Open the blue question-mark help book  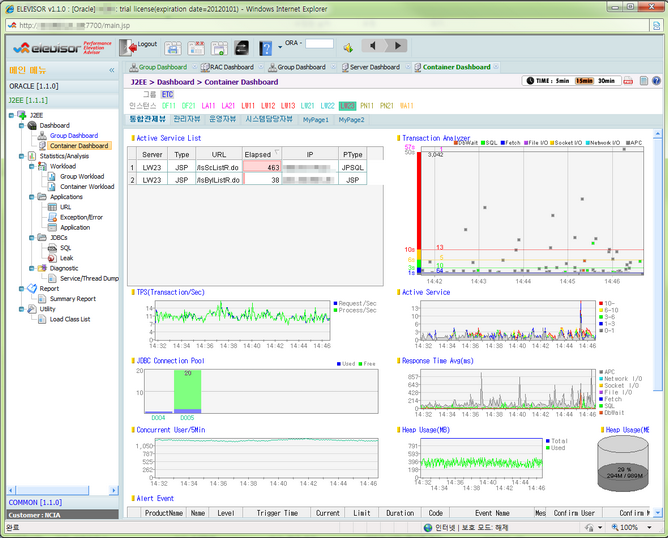tap(265, 48)
